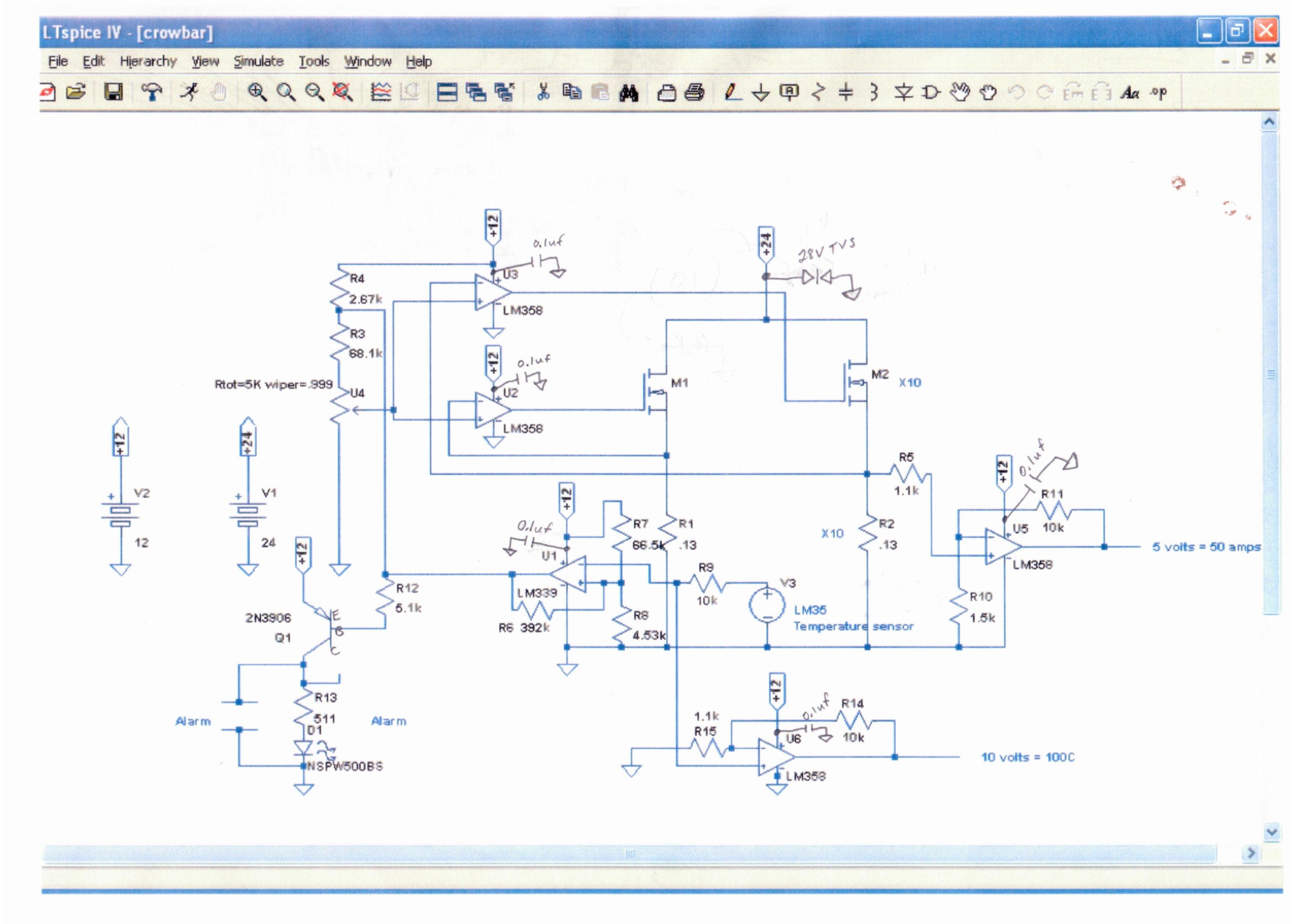This screenshot has width=1291, height=924.
Task: Click the Cascade windows icon
Action: click(476, 92)
